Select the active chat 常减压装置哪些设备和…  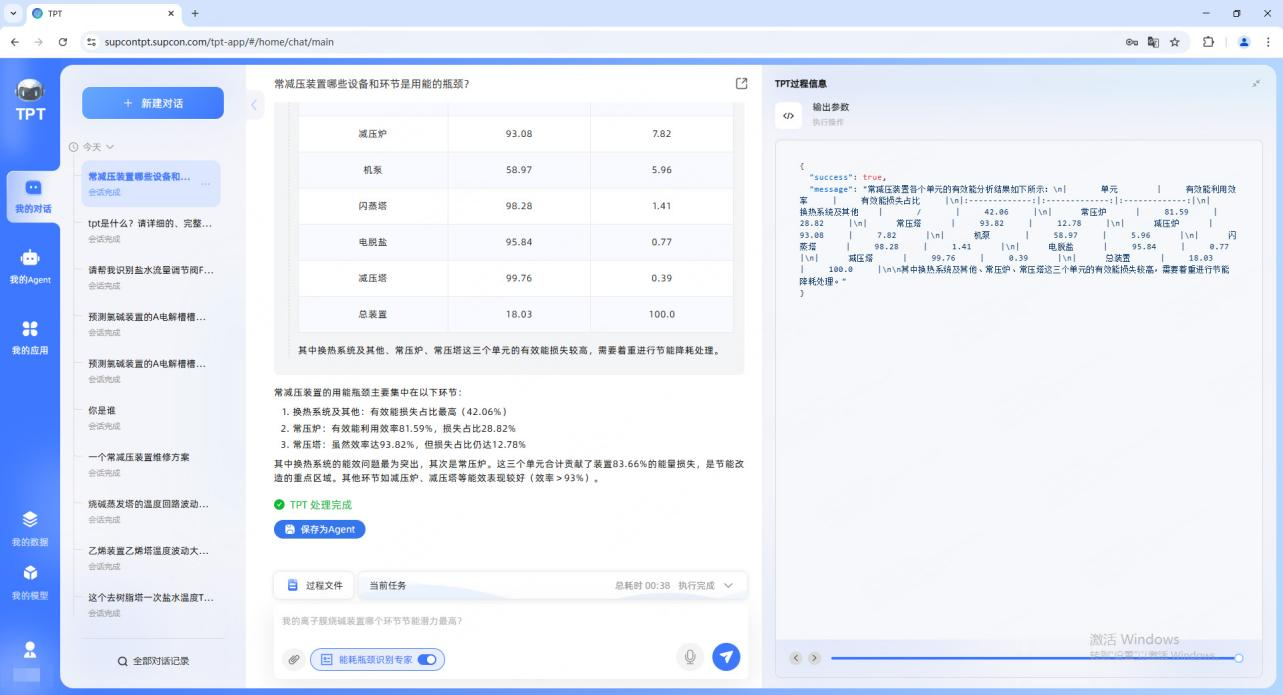coord(150,183)
